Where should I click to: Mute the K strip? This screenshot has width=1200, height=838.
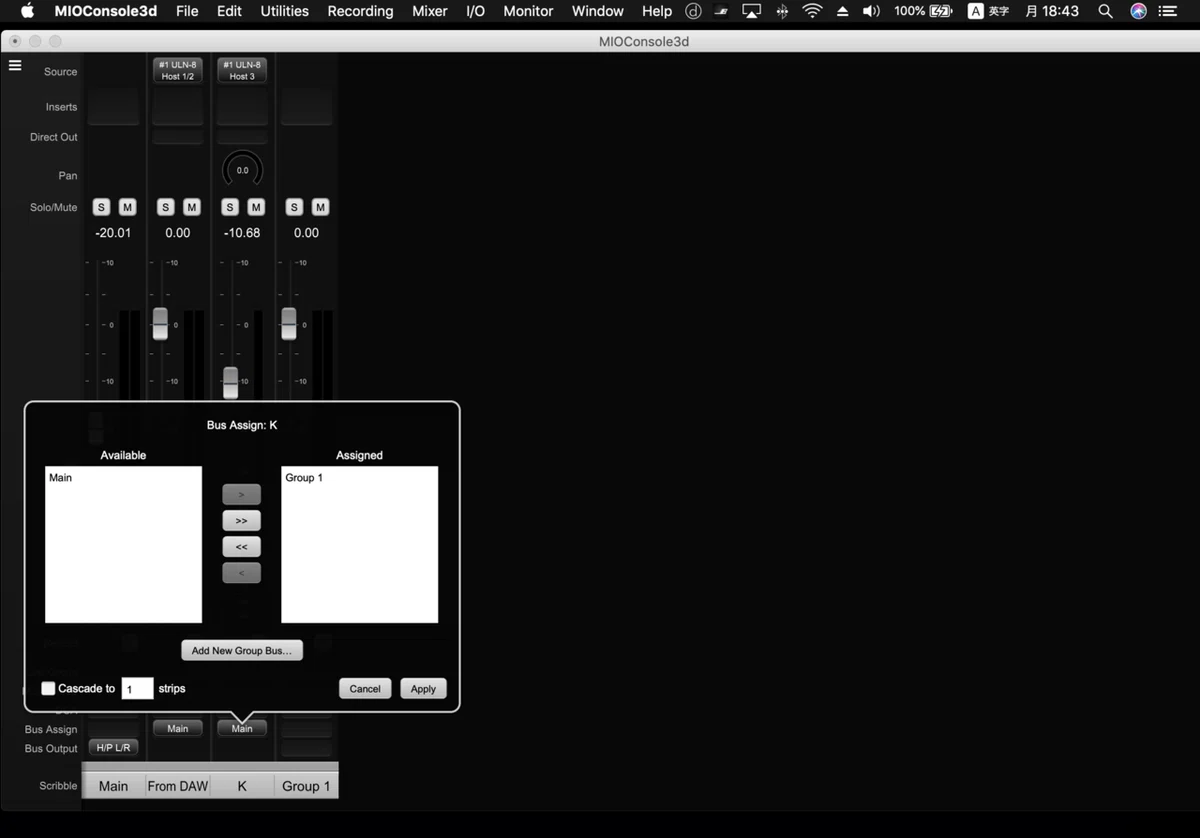click(256, 207)
